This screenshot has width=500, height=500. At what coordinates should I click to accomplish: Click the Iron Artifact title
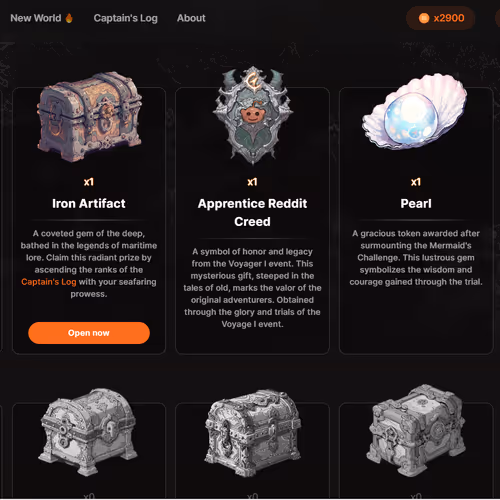(x=89, y=203)
